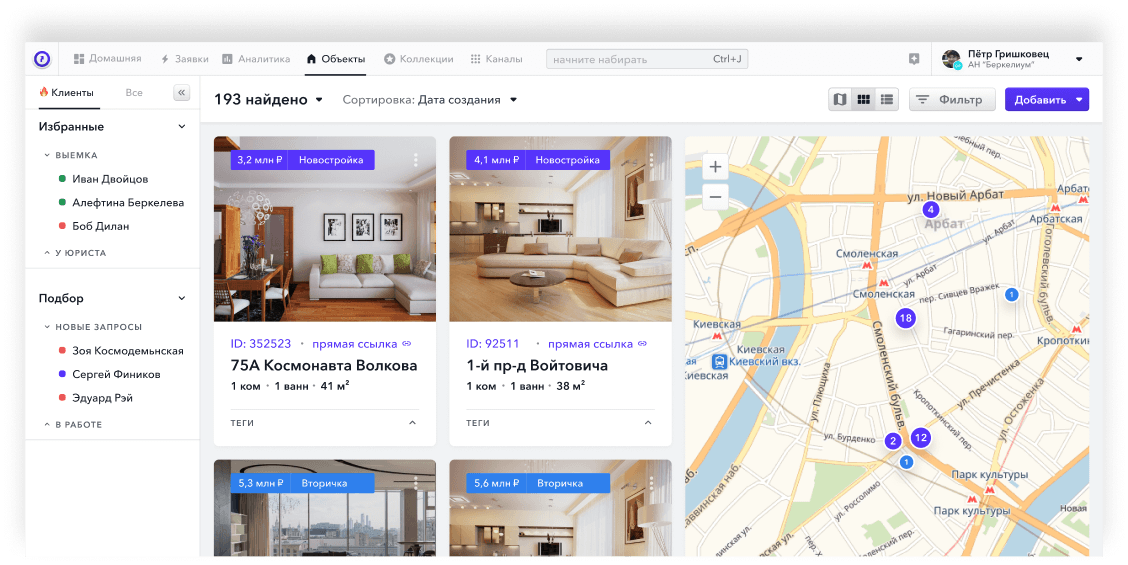
Task: Open the Фильтр button
Action: coord(952,99)
